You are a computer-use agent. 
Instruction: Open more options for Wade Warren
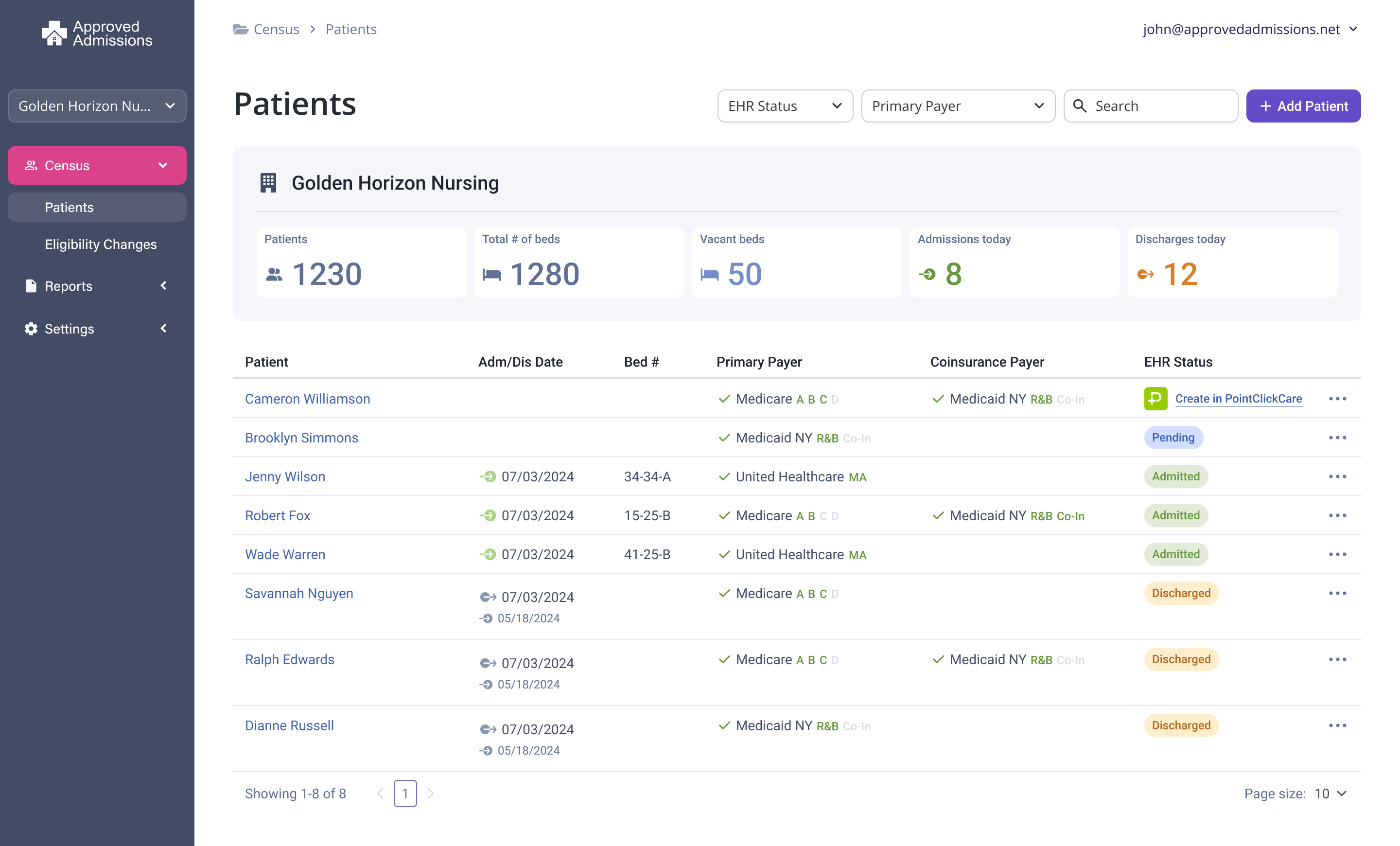coord(1337,554)
